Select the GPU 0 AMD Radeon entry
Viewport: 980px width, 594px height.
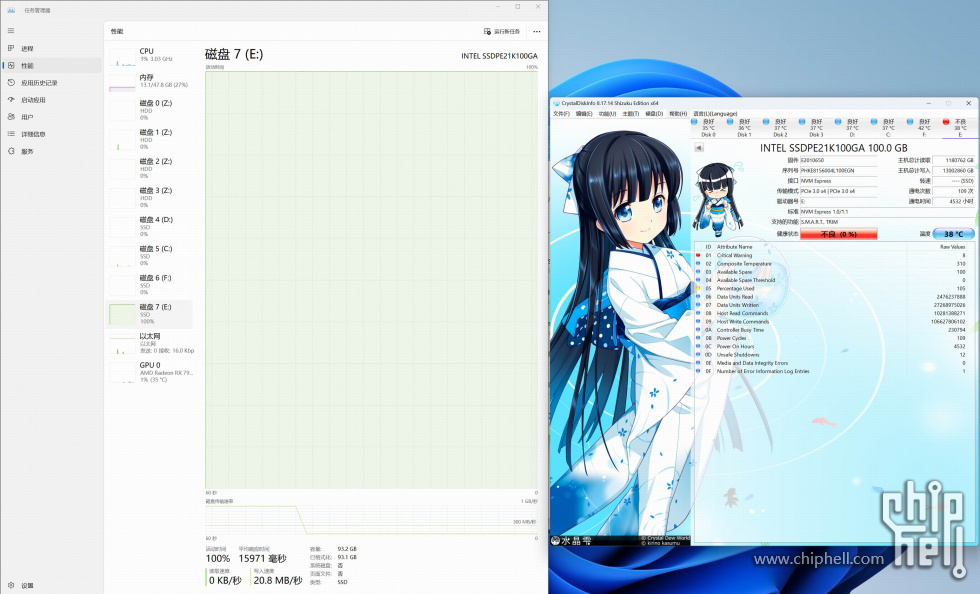(150, 372)
